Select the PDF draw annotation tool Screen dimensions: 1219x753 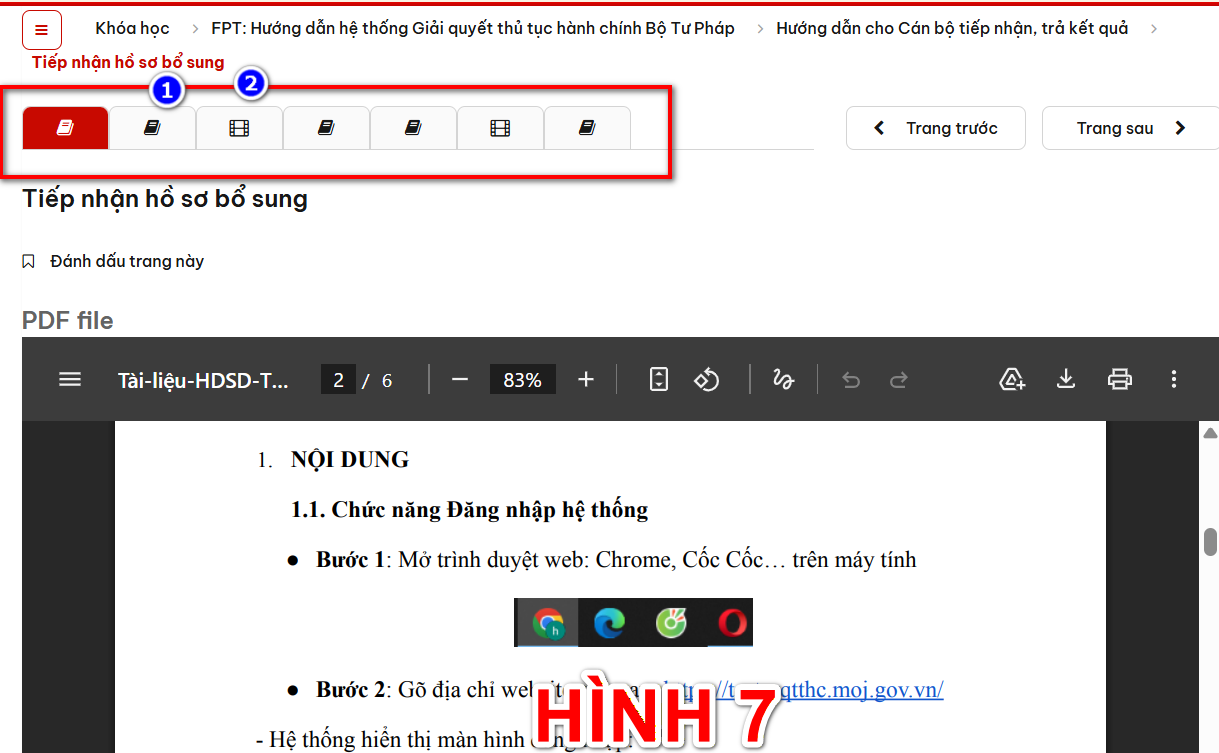(783, 380)
